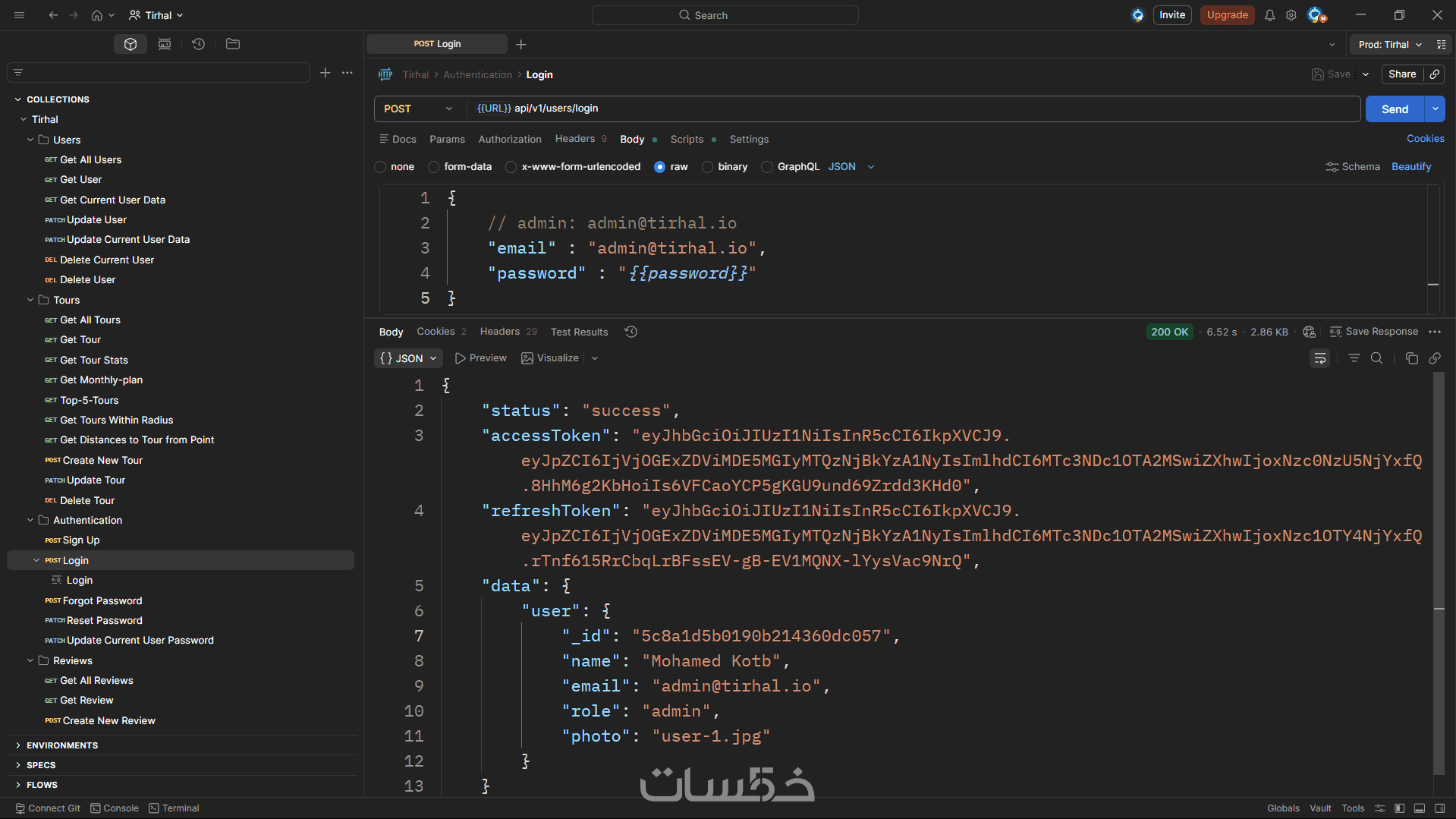Open the network information globe icon
1456x819 pixels.
(x=1310, y=332)
